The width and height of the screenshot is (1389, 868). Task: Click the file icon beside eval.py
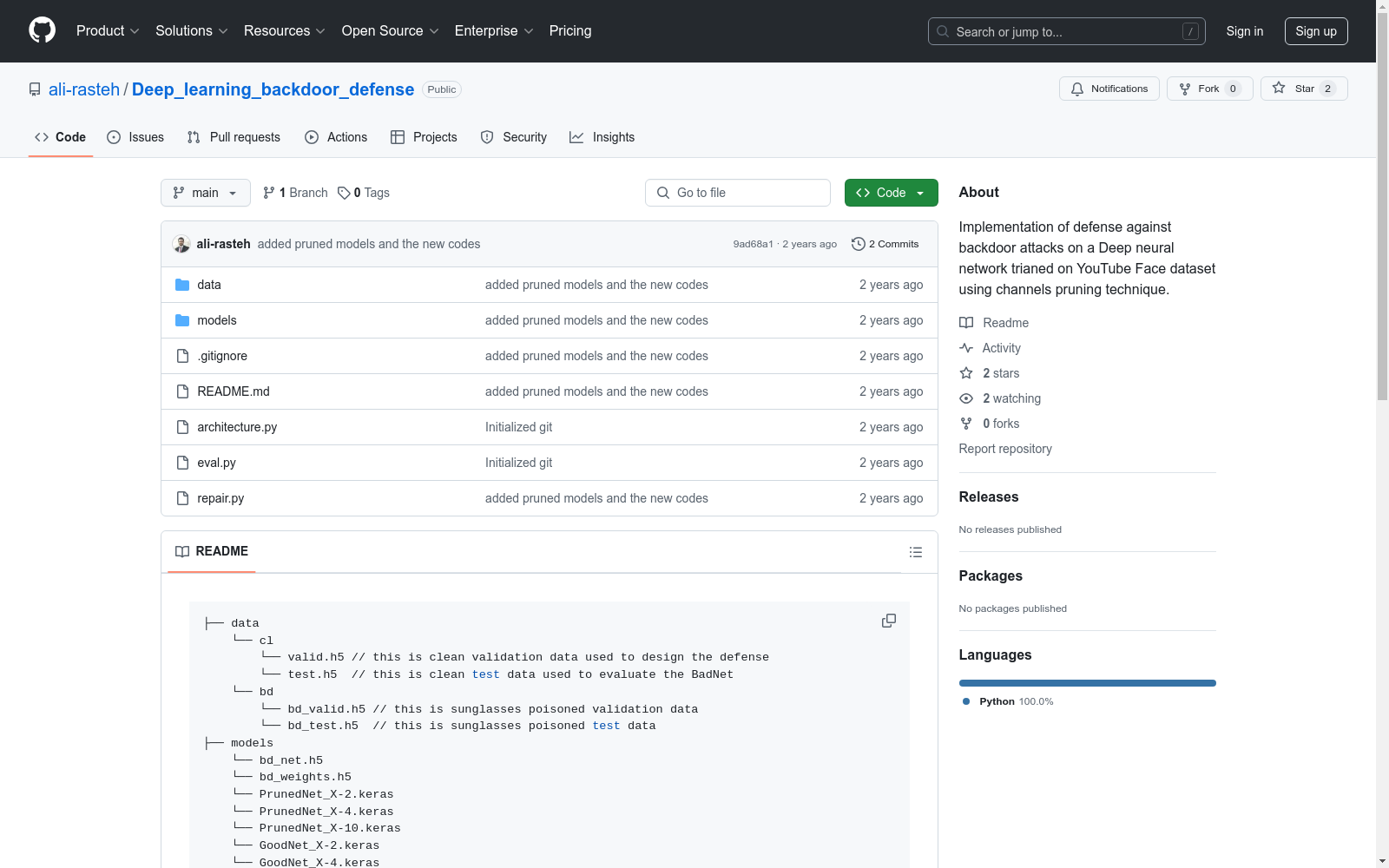(x=182, y=463)
